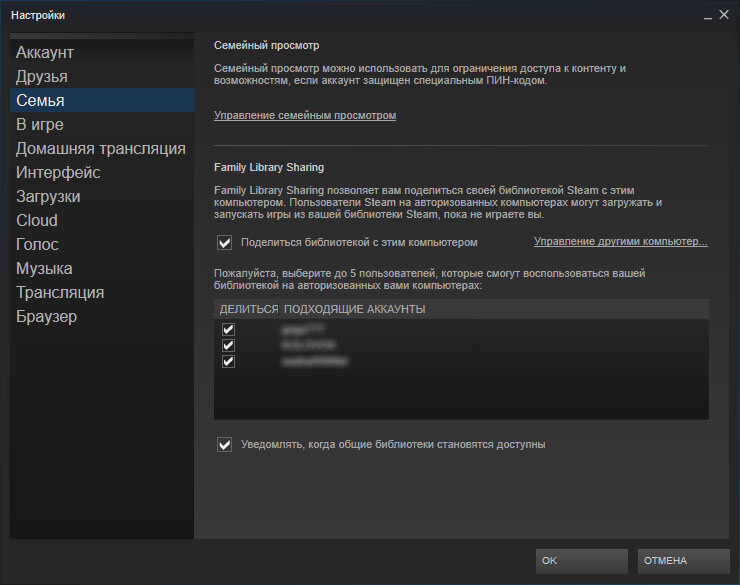The height and width of the screenshot is (585, 740).
Task: Minimize the Настройки window
Action: (707, 16)
